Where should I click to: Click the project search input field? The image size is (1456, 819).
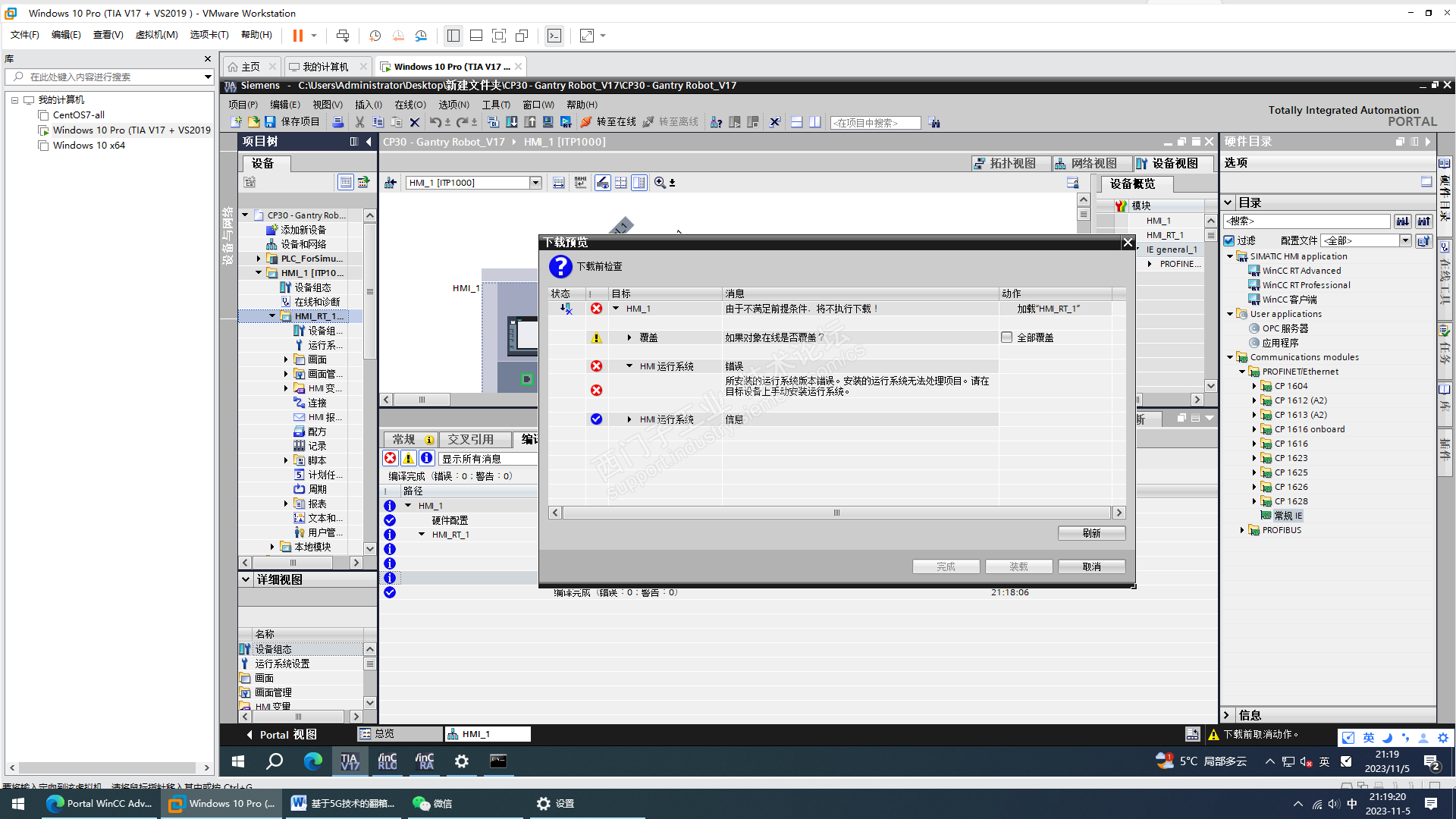point(875,123)
